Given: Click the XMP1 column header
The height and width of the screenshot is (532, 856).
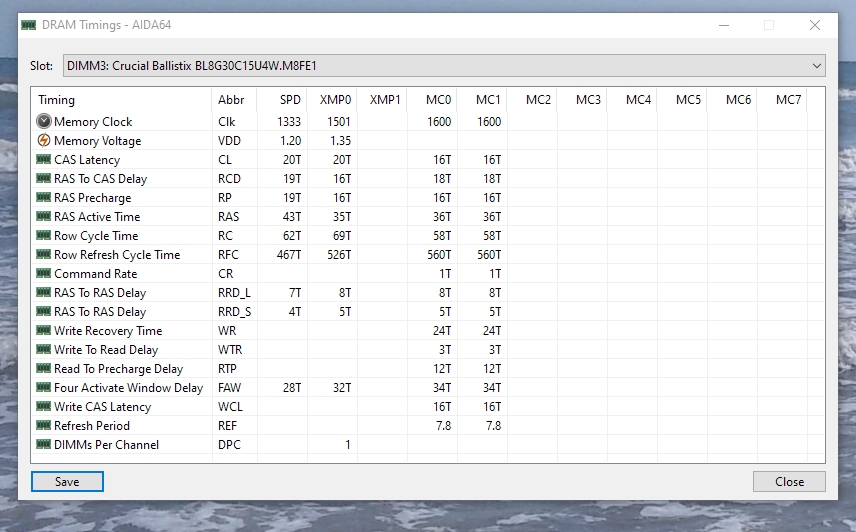Looking at the screenshot, I should point(382,100).
